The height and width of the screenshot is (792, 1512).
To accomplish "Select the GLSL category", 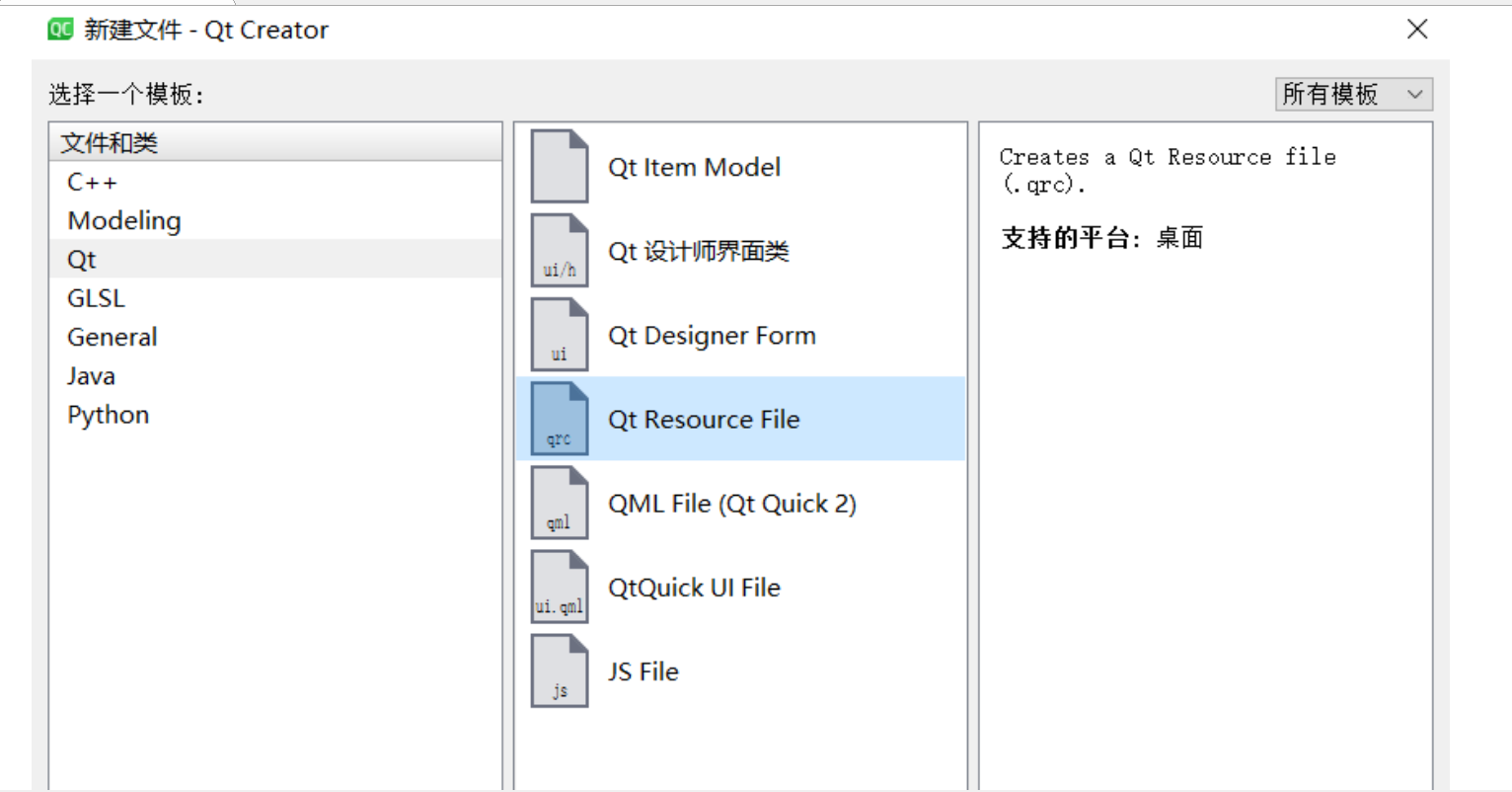I will click(x=275, y=298).
